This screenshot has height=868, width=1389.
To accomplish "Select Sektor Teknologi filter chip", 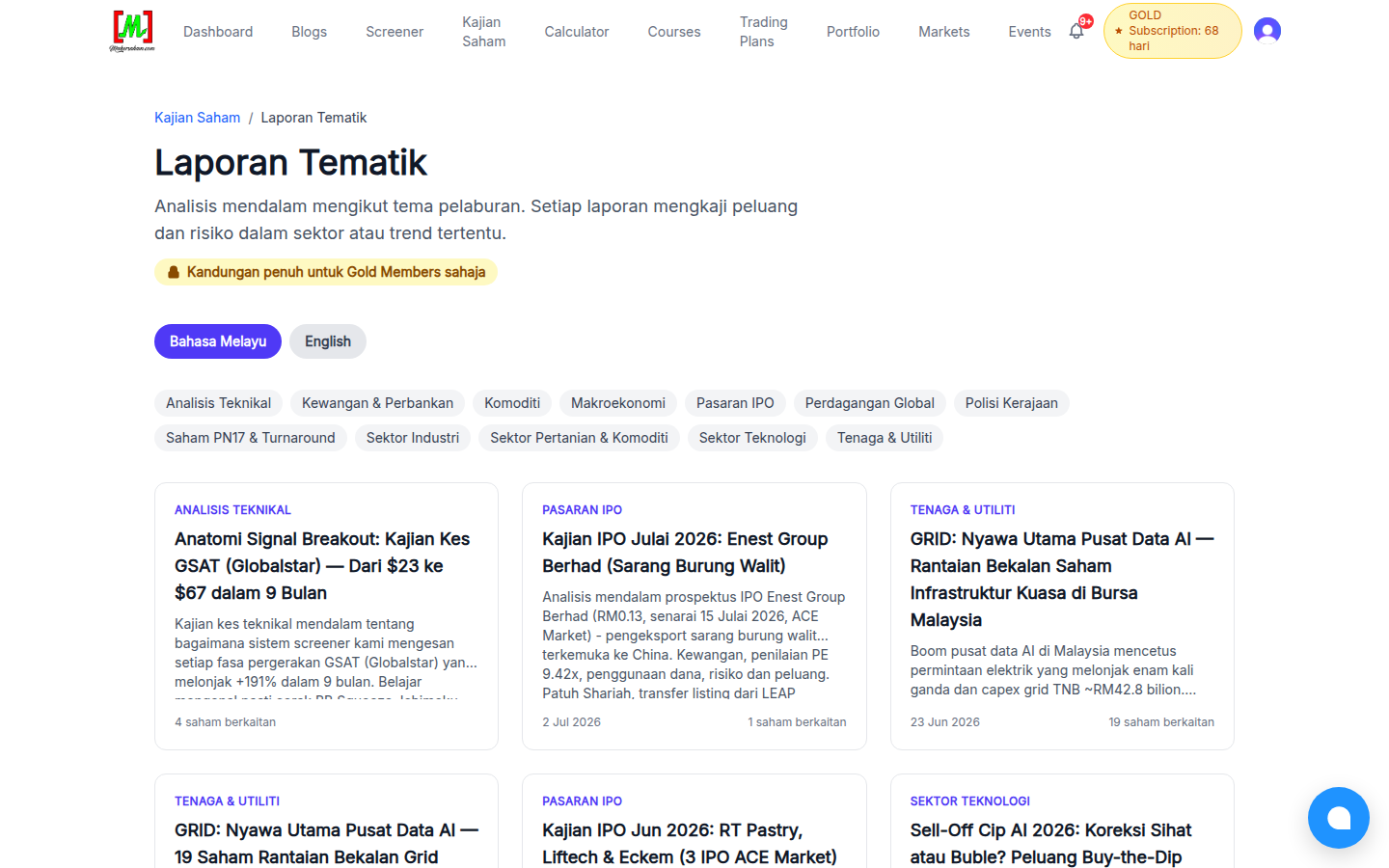I will click(x=752, y=438).
